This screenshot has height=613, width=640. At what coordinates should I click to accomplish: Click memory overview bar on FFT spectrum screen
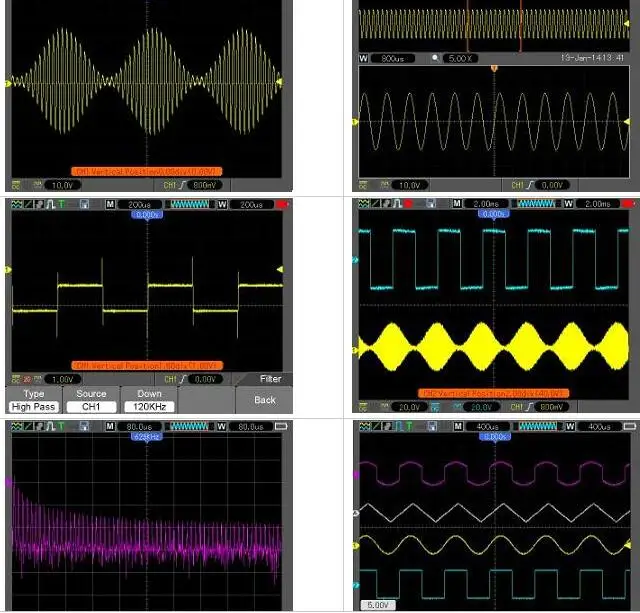tap(189, 426)
